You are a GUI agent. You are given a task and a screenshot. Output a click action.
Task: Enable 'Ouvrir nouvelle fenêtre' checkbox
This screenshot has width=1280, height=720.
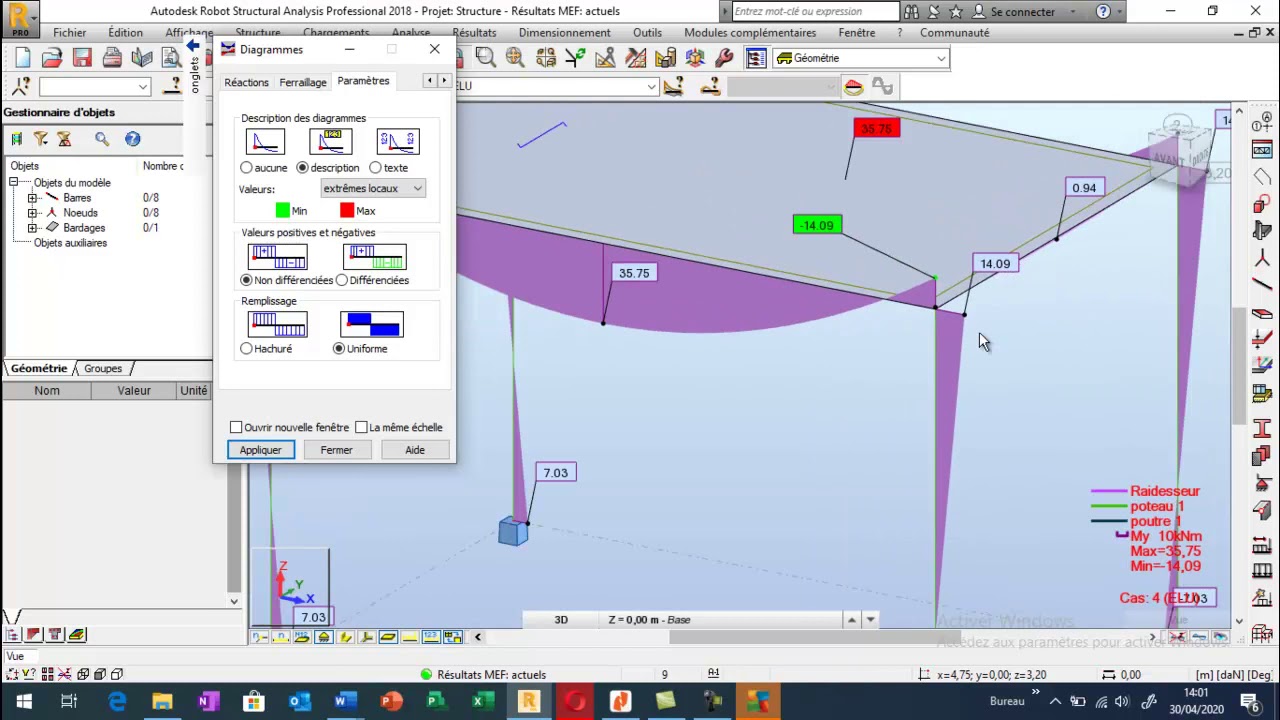(x=236, y=428)
